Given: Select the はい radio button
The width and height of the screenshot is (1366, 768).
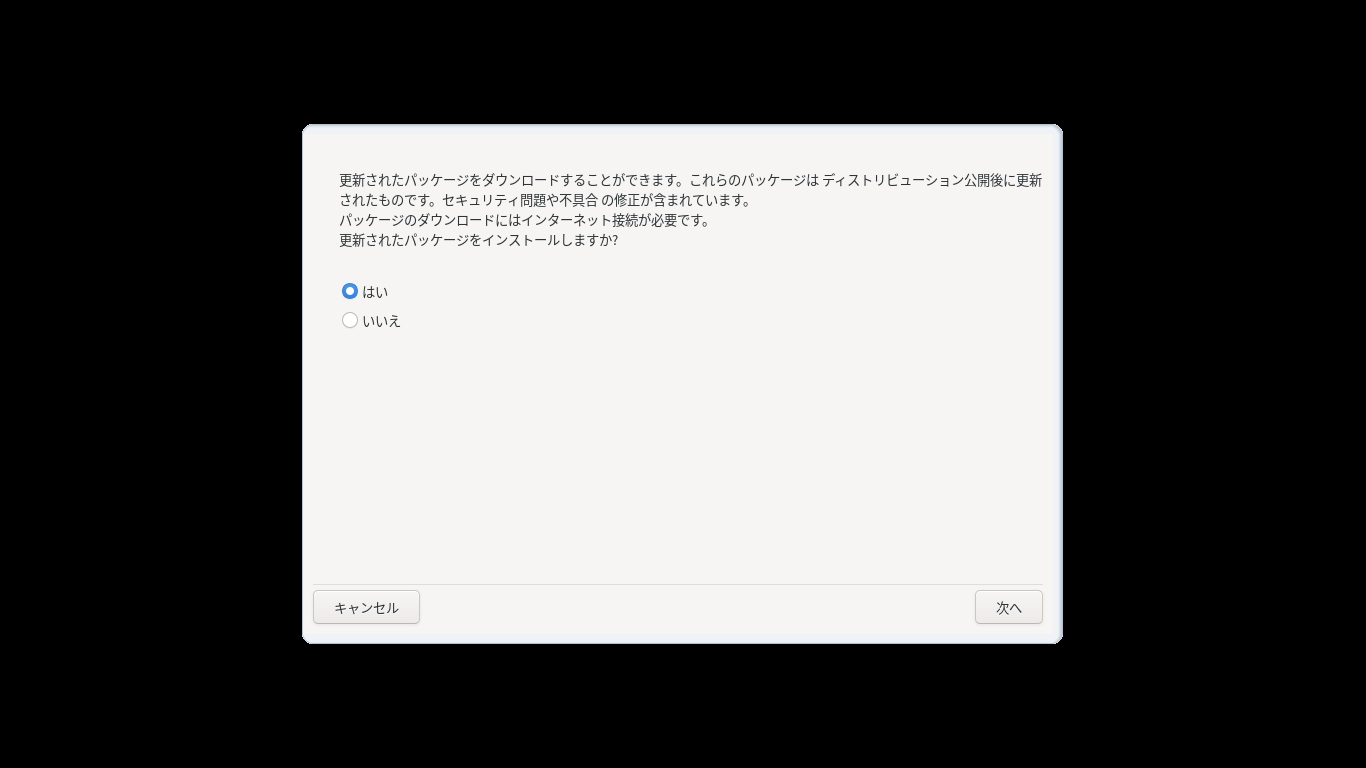Looking at the screenshot, I should 350,291.
